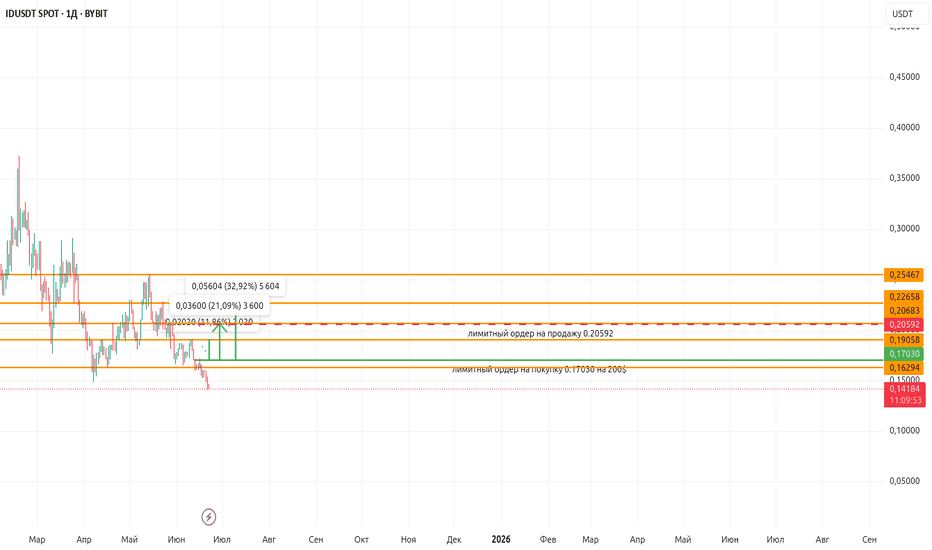Click the 0,45000 price axis tick
The height and width of the screenshot is (550, 932).
904,77
